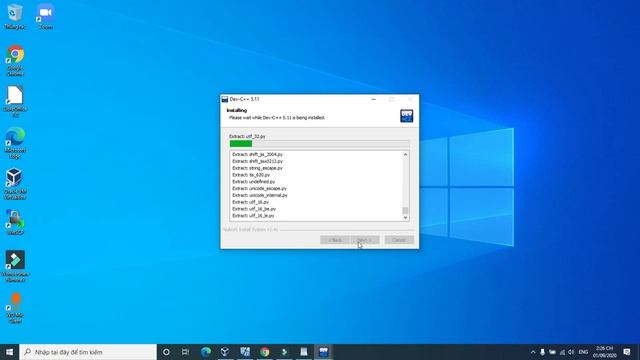Select log line 'Extract: string_escape.py'

pyautogui.click(x=258, y=168)
